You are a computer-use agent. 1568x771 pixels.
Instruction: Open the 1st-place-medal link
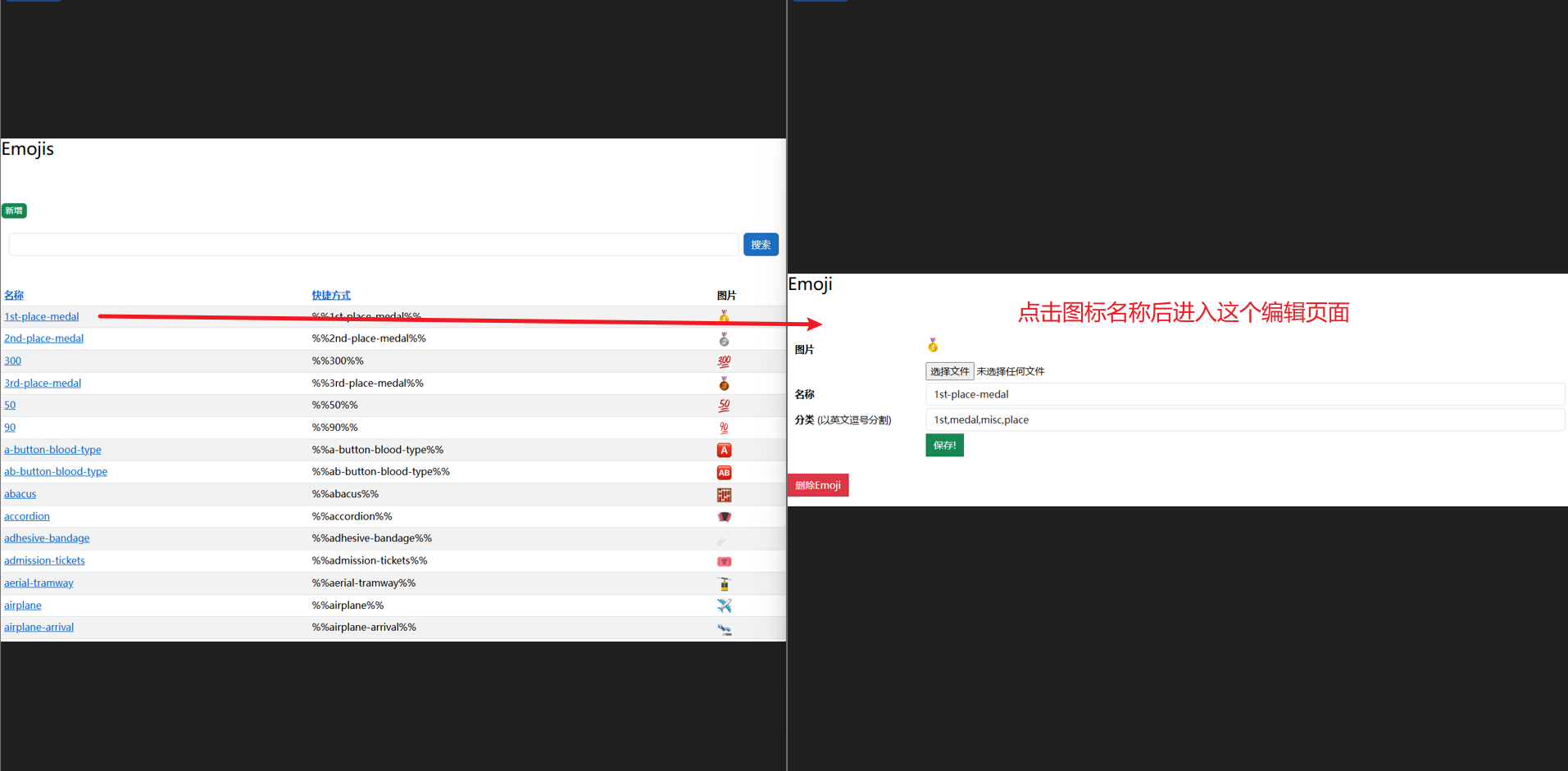[x=42, y=316]
